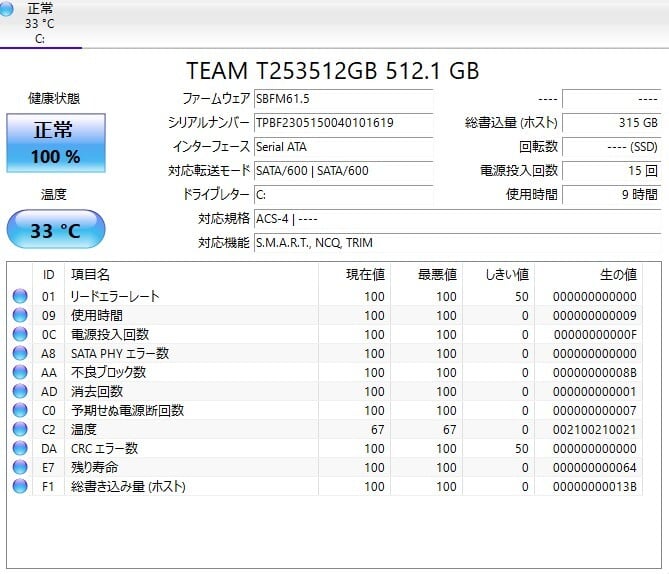This screenshot has width=669, height=574.
Task: Click the serial number field TPBF2305150040101619
Action: (343, 123)
